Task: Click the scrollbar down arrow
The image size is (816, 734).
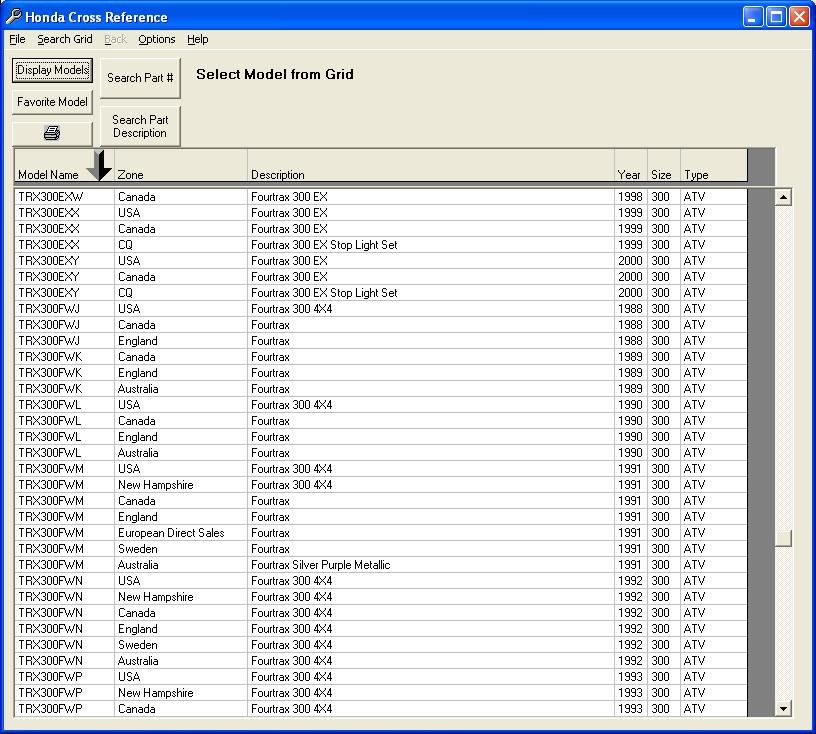Action: point(783,708)
